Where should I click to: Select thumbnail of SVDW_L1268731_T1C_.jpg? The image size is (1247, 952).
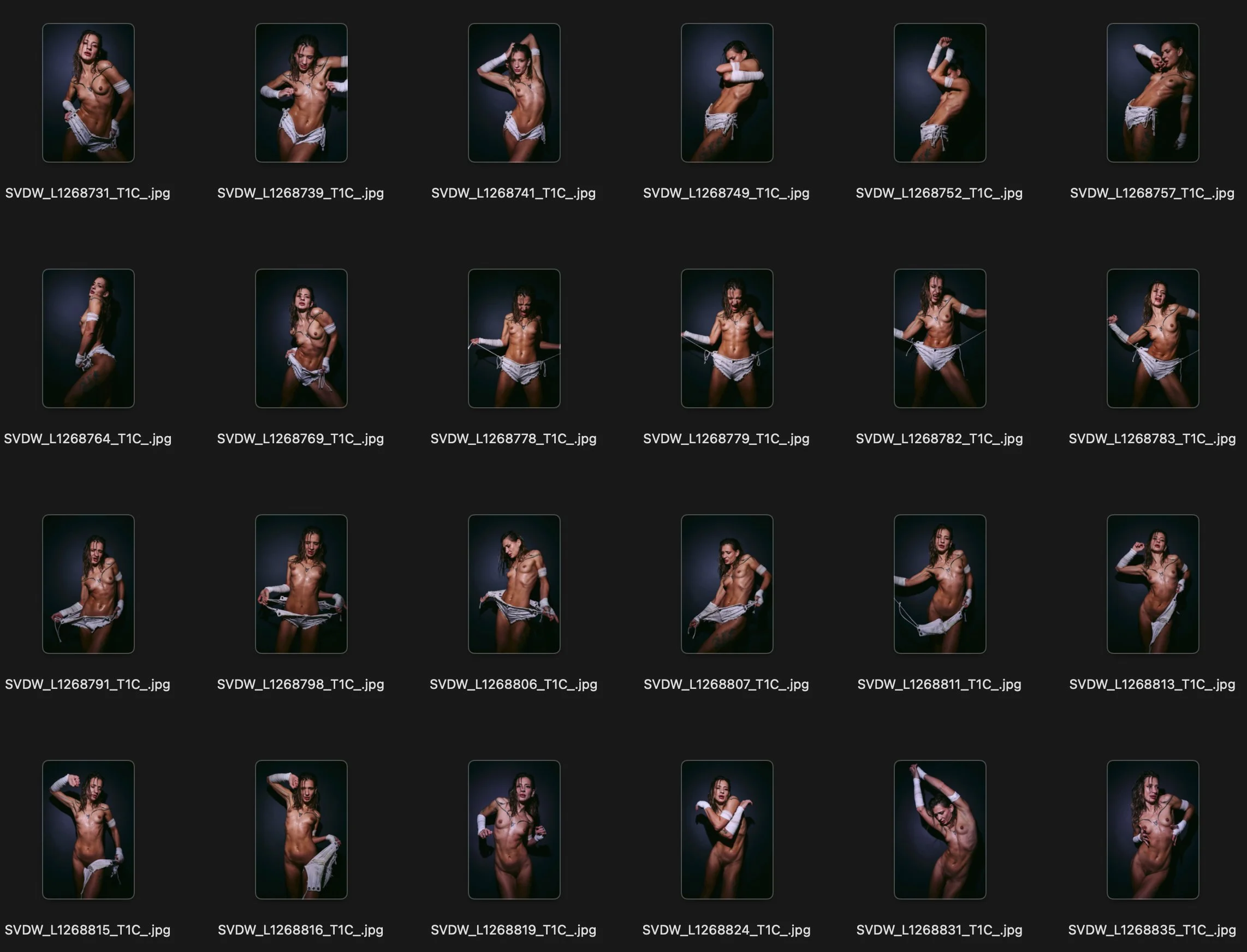88,92
